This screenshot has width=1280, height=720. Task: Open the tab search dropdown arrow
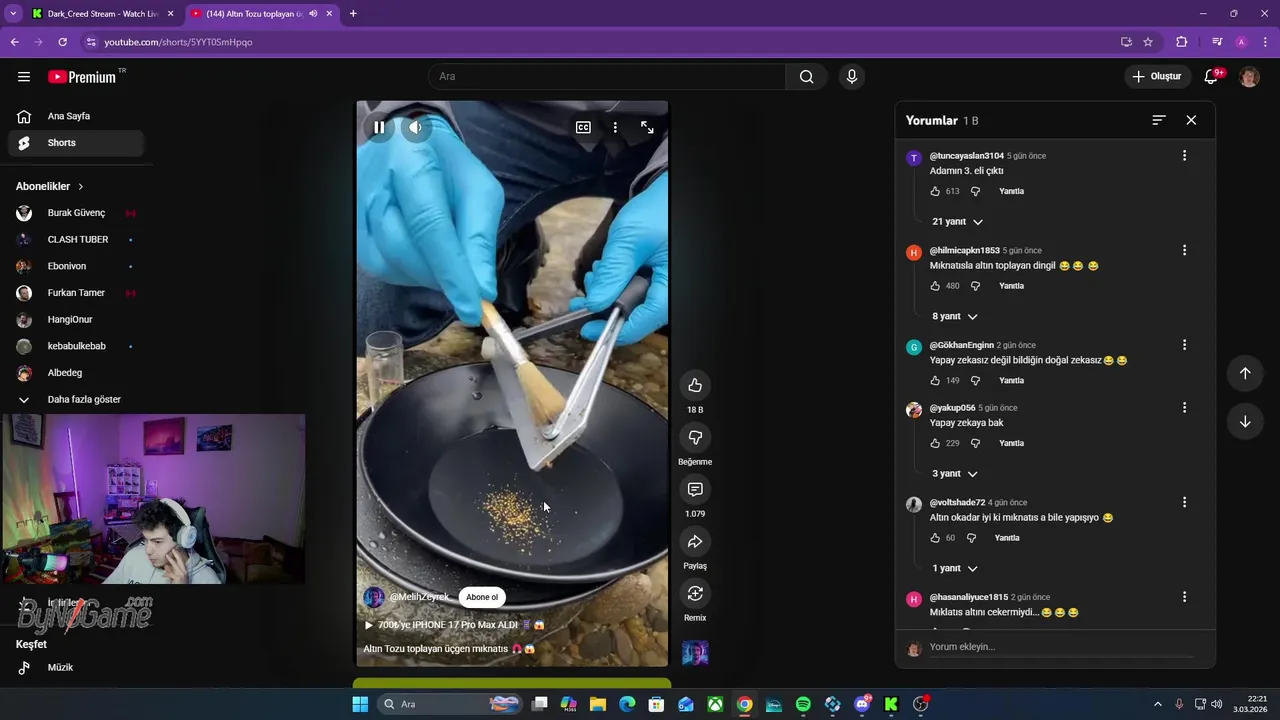(x=13, y=14)
